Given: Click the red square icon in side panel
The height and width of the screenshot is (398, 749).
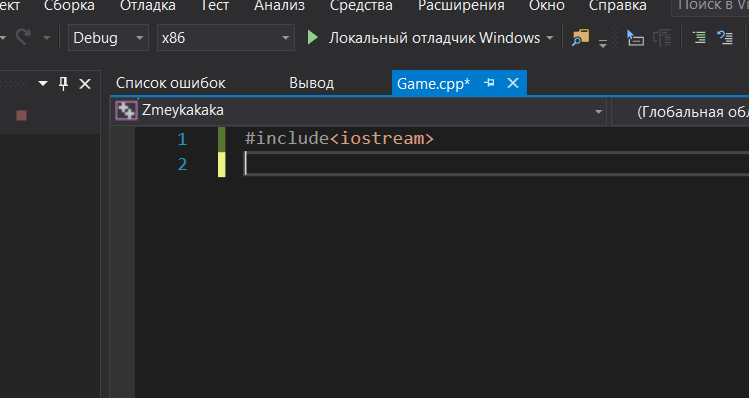Looking at the screenshot, I should (21, 115).
